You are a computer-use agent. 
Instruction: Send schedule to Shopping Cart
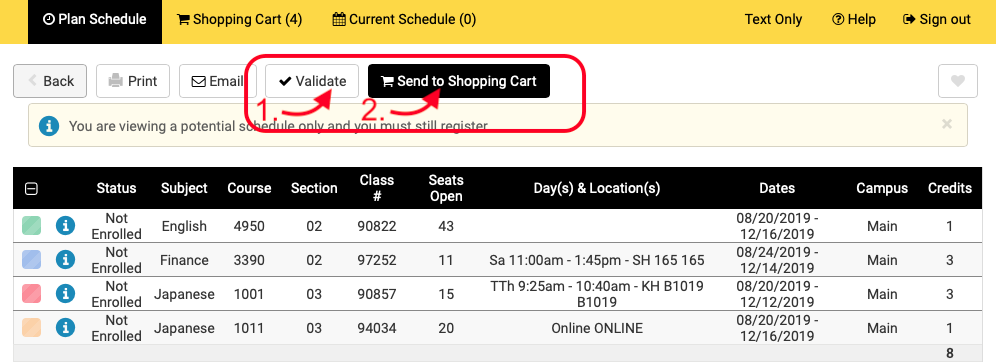(459, 81)
